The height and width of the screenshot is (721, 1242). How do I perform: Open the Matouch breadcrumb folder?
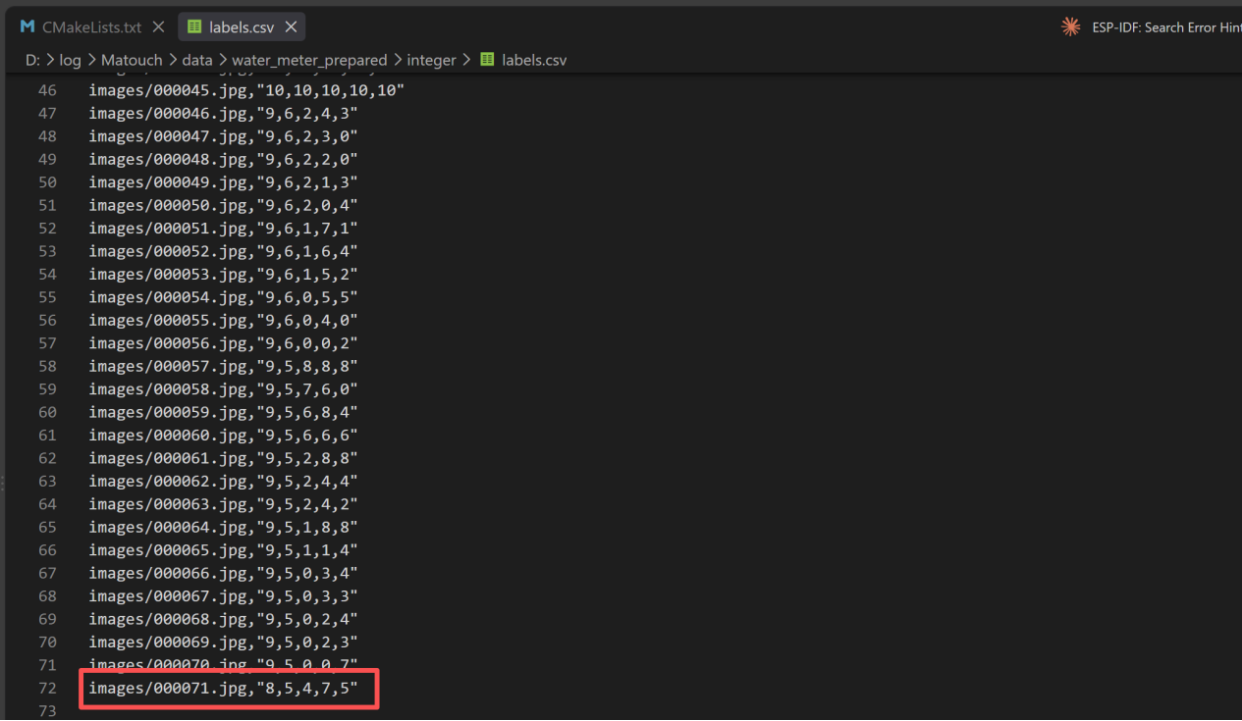click(131, 60)
